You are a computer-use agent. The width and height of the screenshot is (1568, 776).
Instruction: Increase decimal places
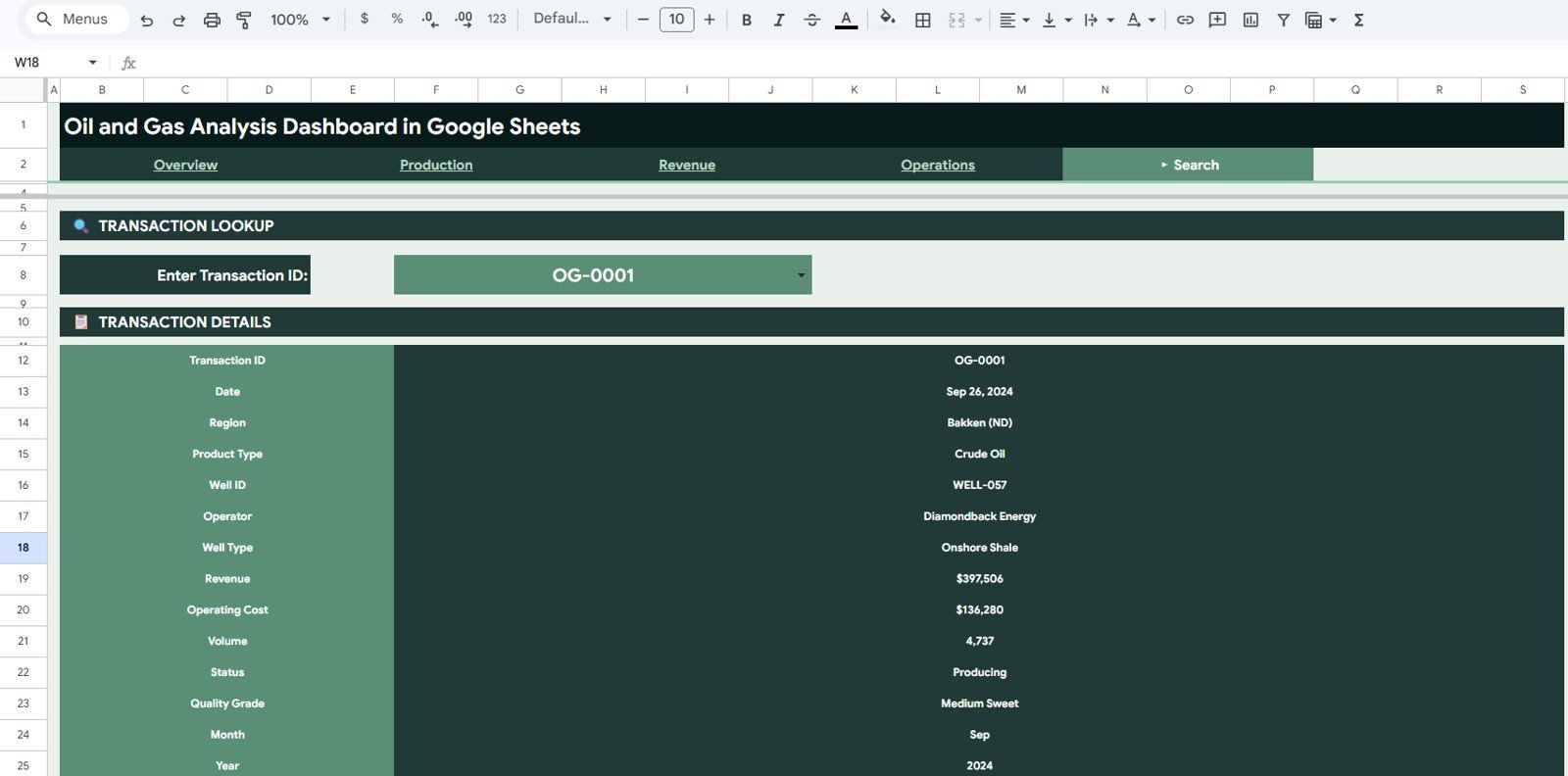(x=464, y=20)
